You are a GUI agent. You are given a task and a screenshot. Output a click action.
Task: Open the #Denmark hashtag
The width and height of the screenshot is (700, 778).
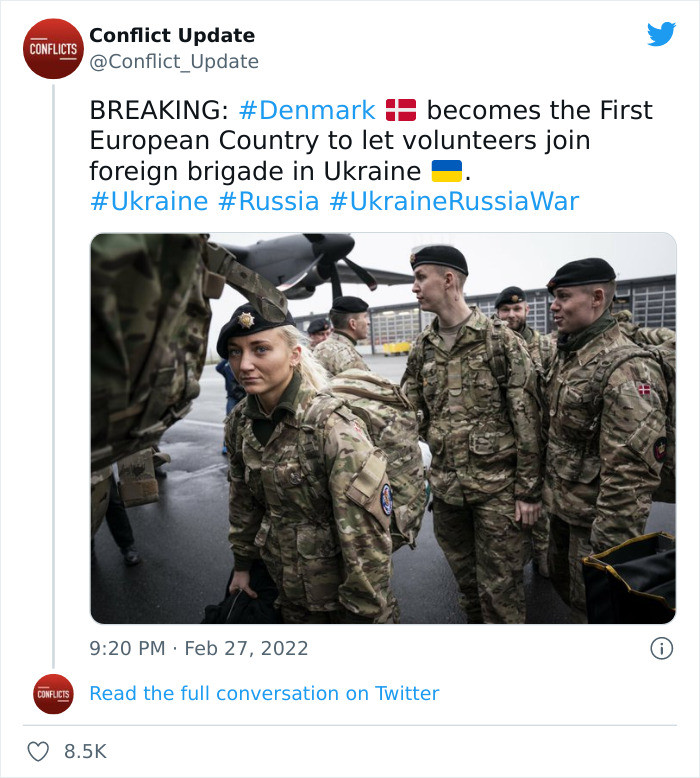click(307, 110)
